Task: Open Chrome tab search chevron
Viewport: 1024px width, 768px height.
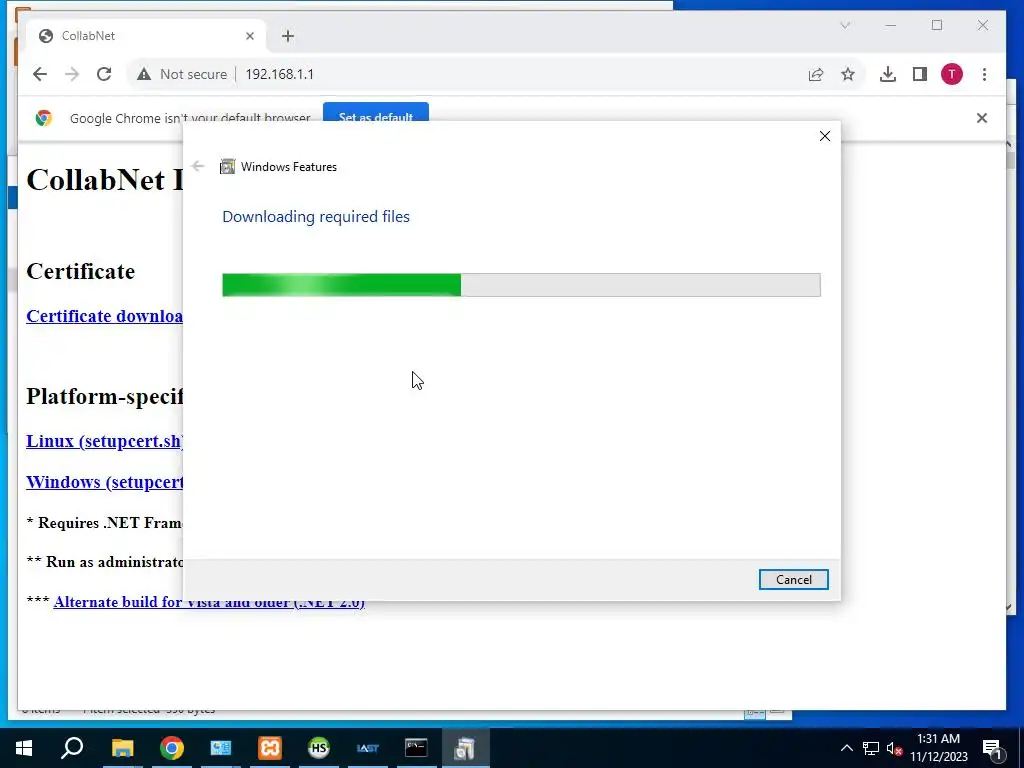Action: [845, 25]
